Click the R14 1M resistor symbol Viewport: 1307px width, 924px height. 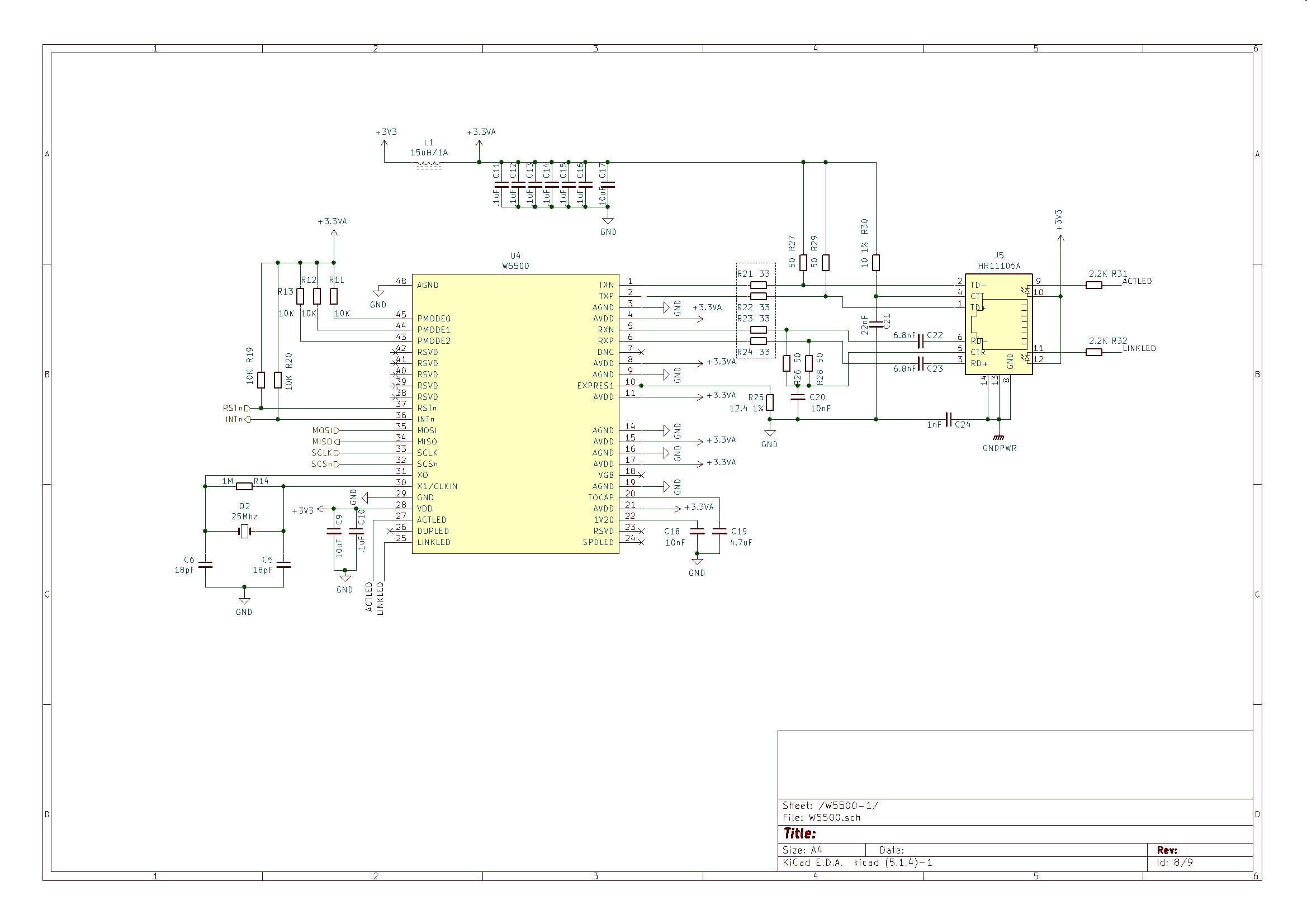tap(244, 486)
